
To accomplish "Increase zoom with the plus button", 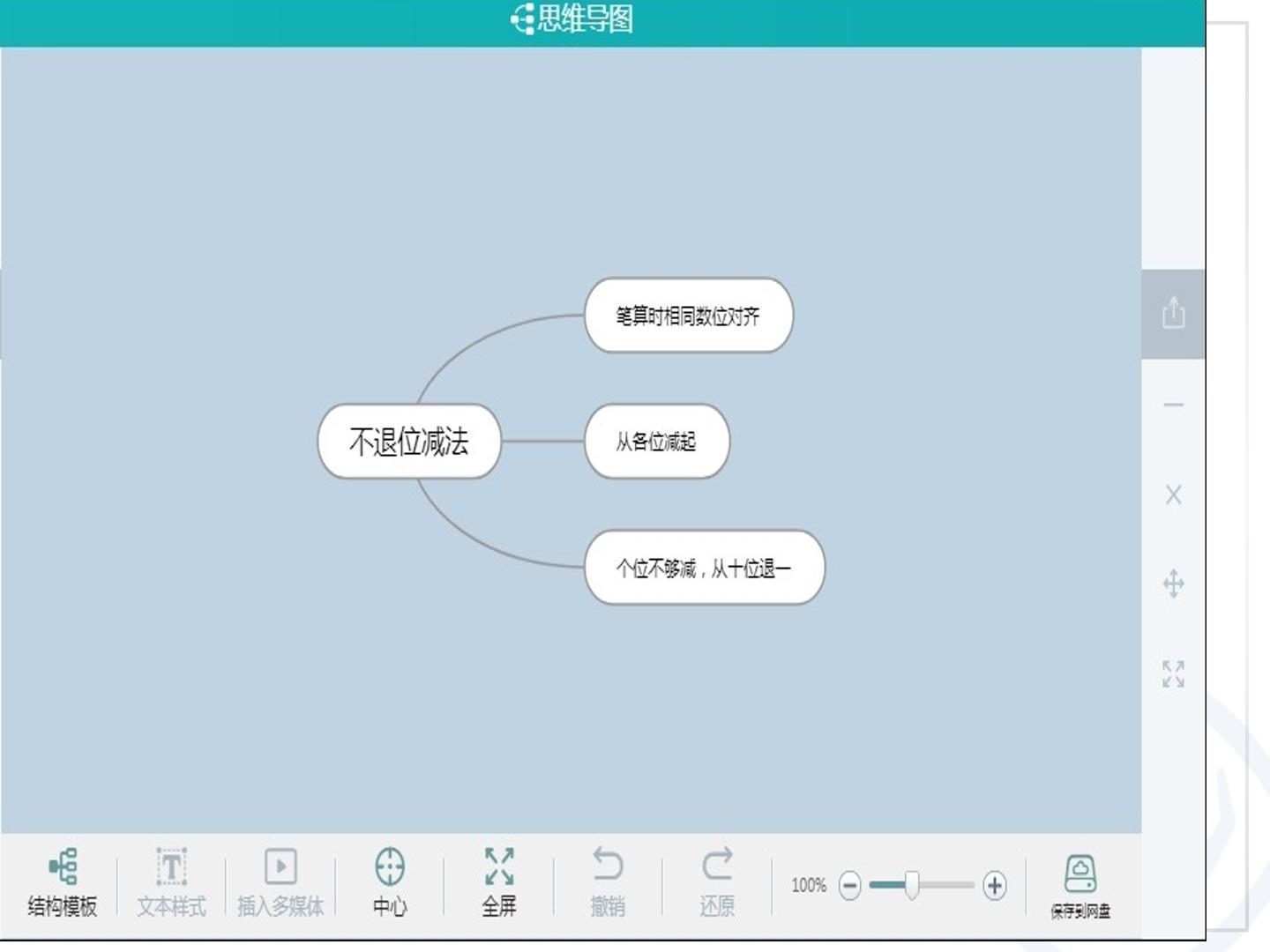I will click(995, 885).
